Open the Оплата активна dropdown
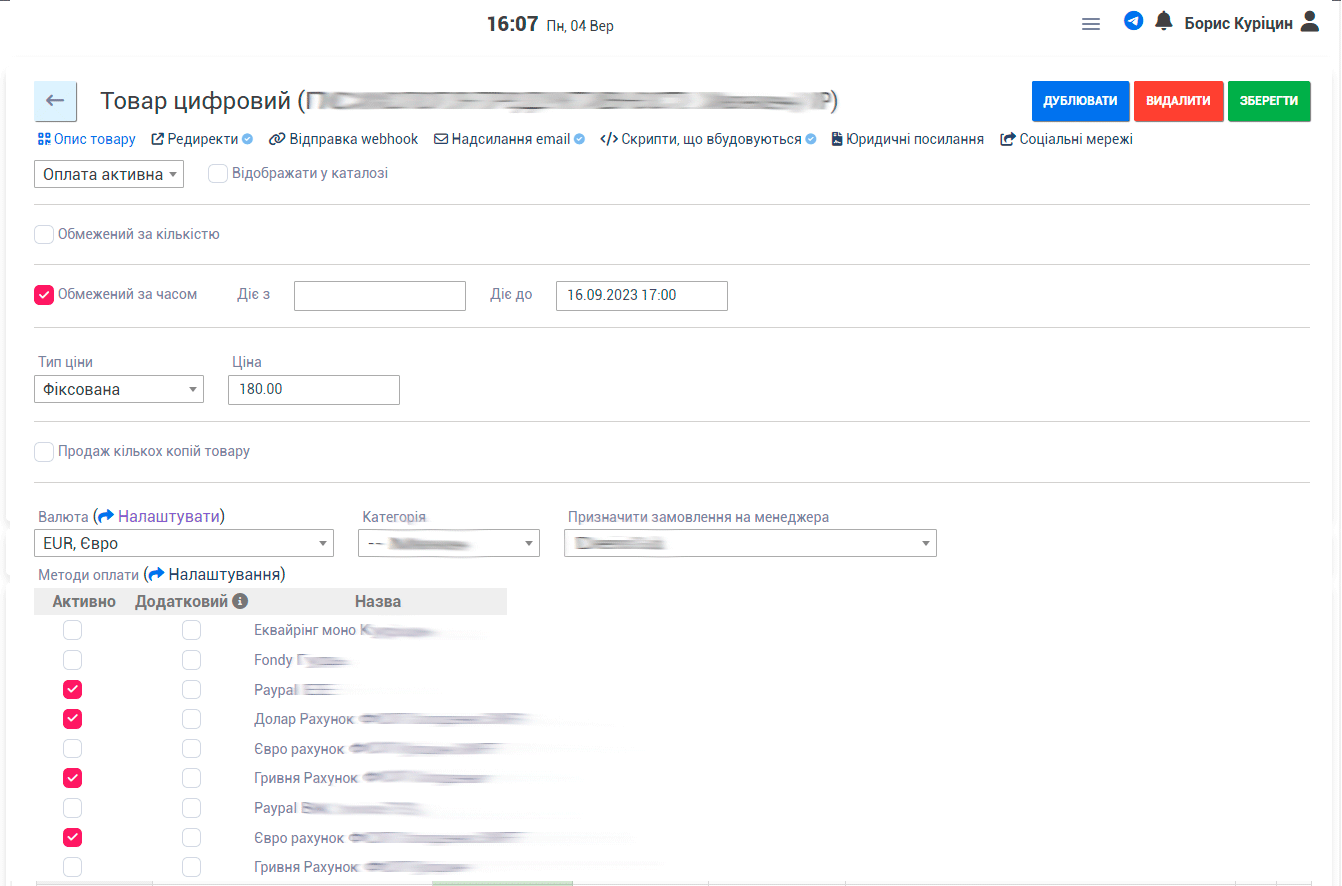Screen dimensions: 1342x886 [109, 174]
